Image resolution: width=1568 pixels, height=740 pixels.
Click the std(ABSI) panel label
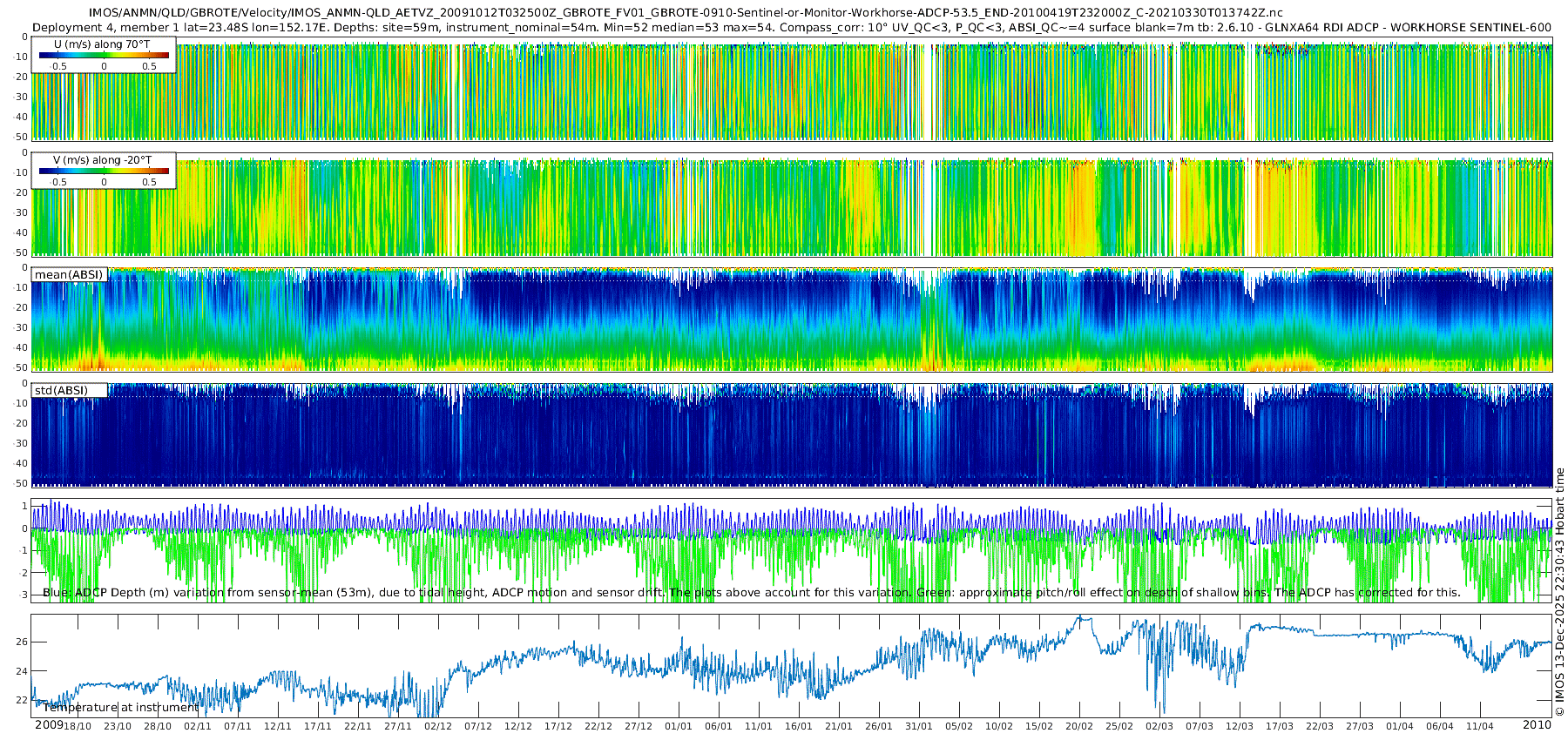pyautogui.click(x=61, y=391)
